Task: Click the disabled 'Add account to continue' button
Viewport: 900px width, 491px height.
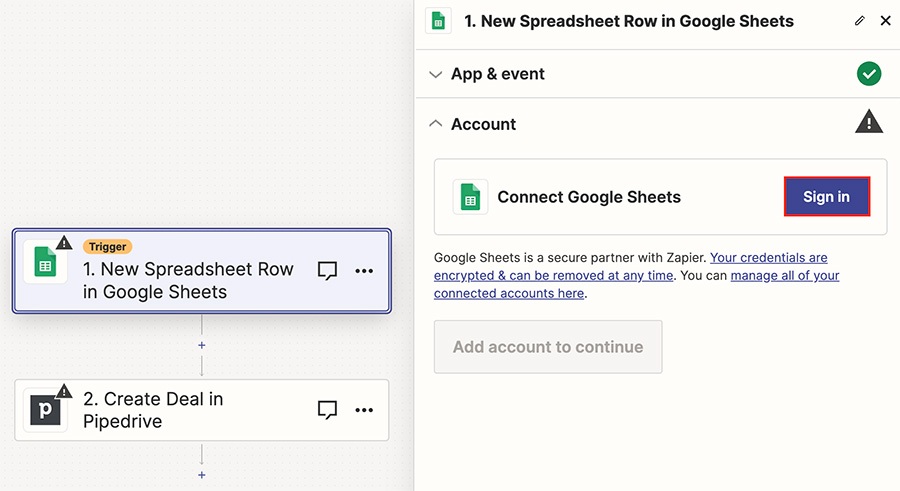Action: click(x=548, y=347)
